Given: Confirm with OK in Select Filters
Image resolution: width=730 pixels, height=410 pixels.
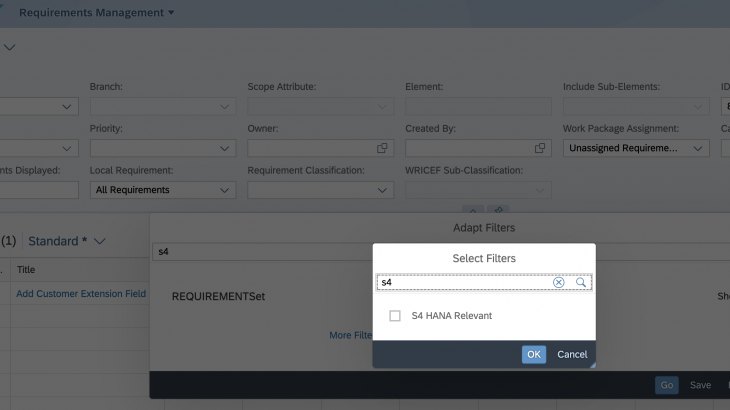Looking at the screenshot, I should point(534,355).
